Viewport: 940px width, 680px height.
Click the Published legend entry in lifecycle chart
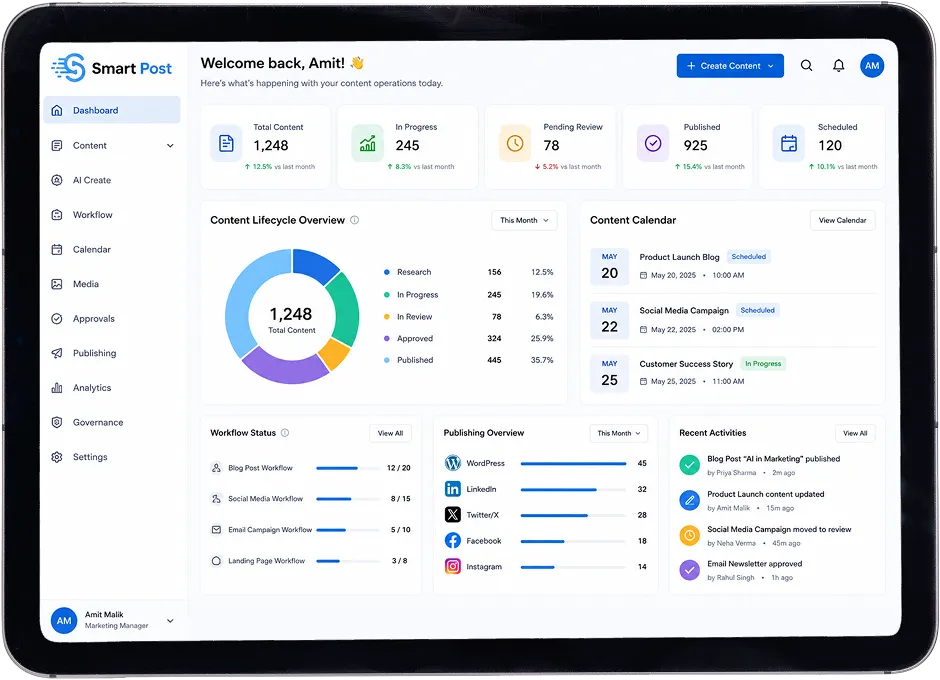[468, 360]
